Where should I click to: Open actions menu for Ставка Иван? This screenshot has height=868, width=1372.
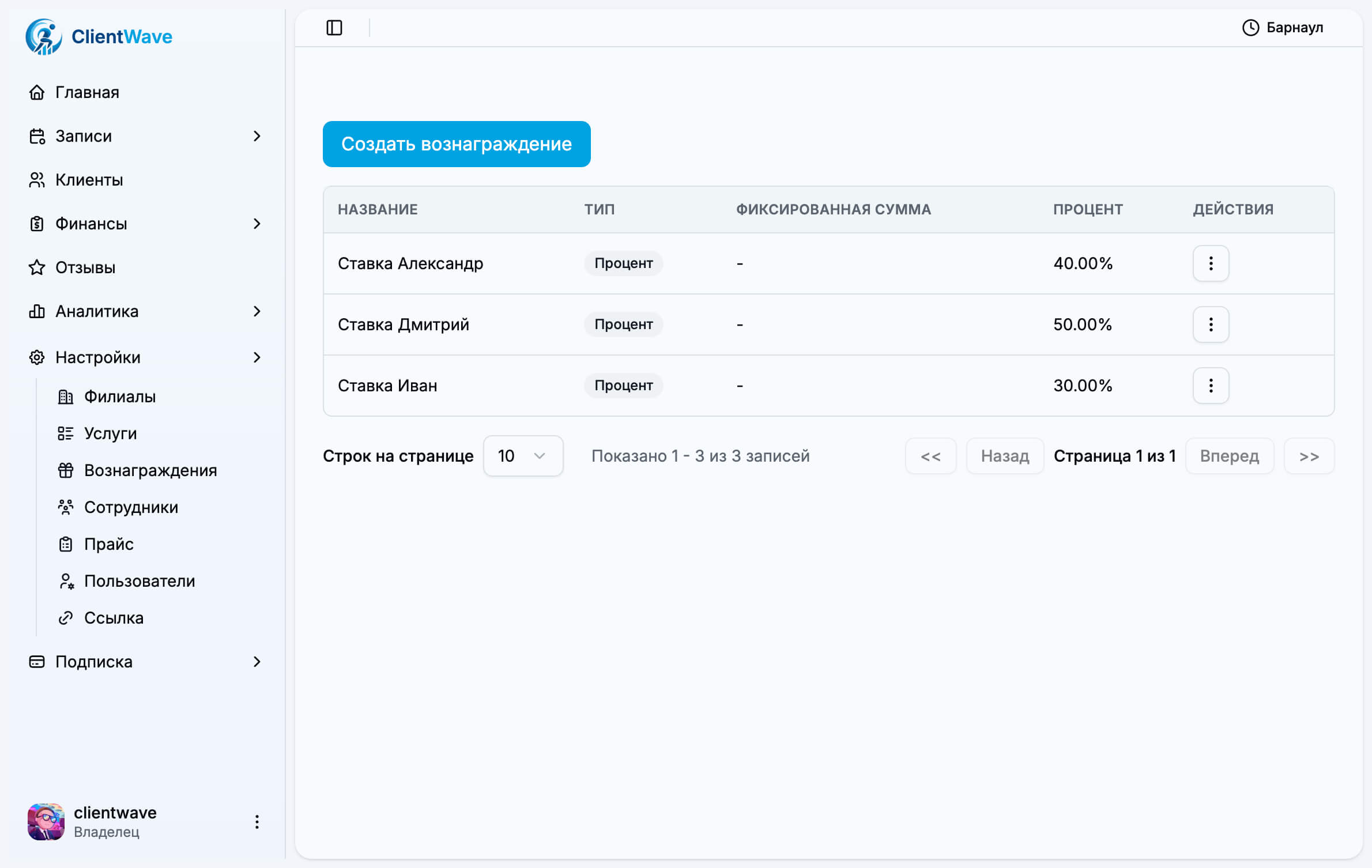(x=1210, y=386)
